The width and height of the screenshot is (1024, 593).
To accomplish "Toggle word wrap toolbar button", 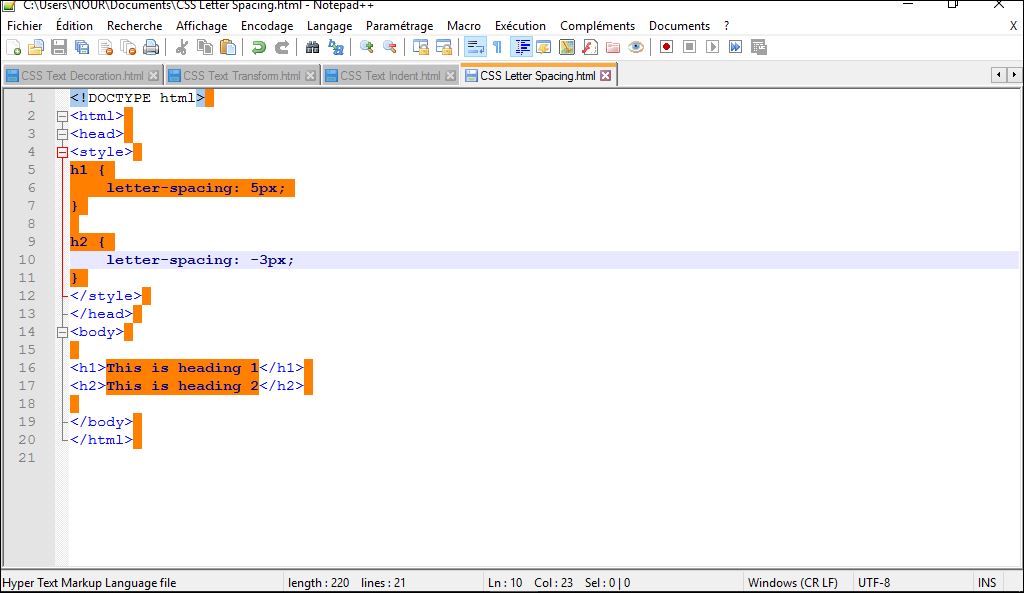I will tap(475, 47).
